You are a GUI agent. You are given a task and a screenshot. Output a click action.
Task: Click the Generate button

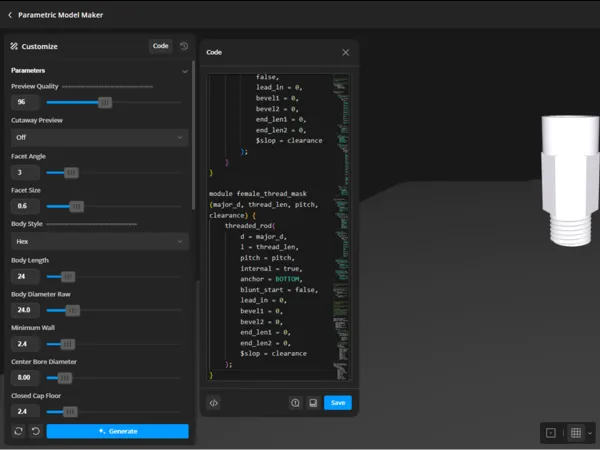click(x=117, y=431)
